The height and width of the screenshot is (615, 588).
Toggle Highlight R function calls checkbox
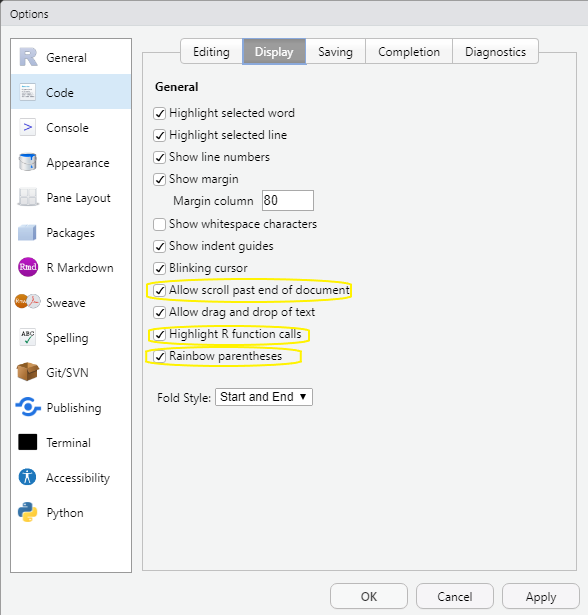[x=159, y=335]
